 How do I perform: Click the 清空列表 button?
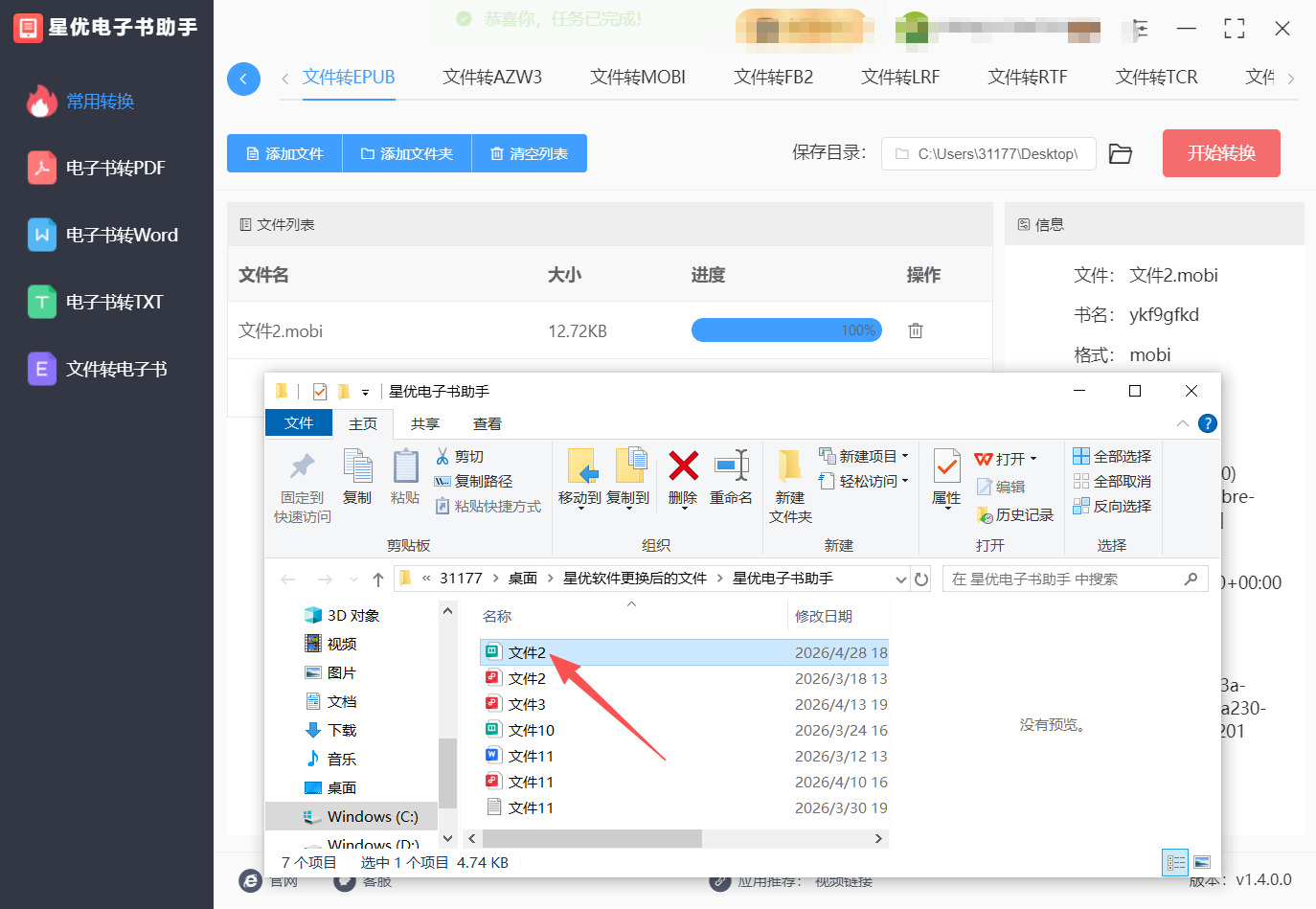click(x=530, y=153)
